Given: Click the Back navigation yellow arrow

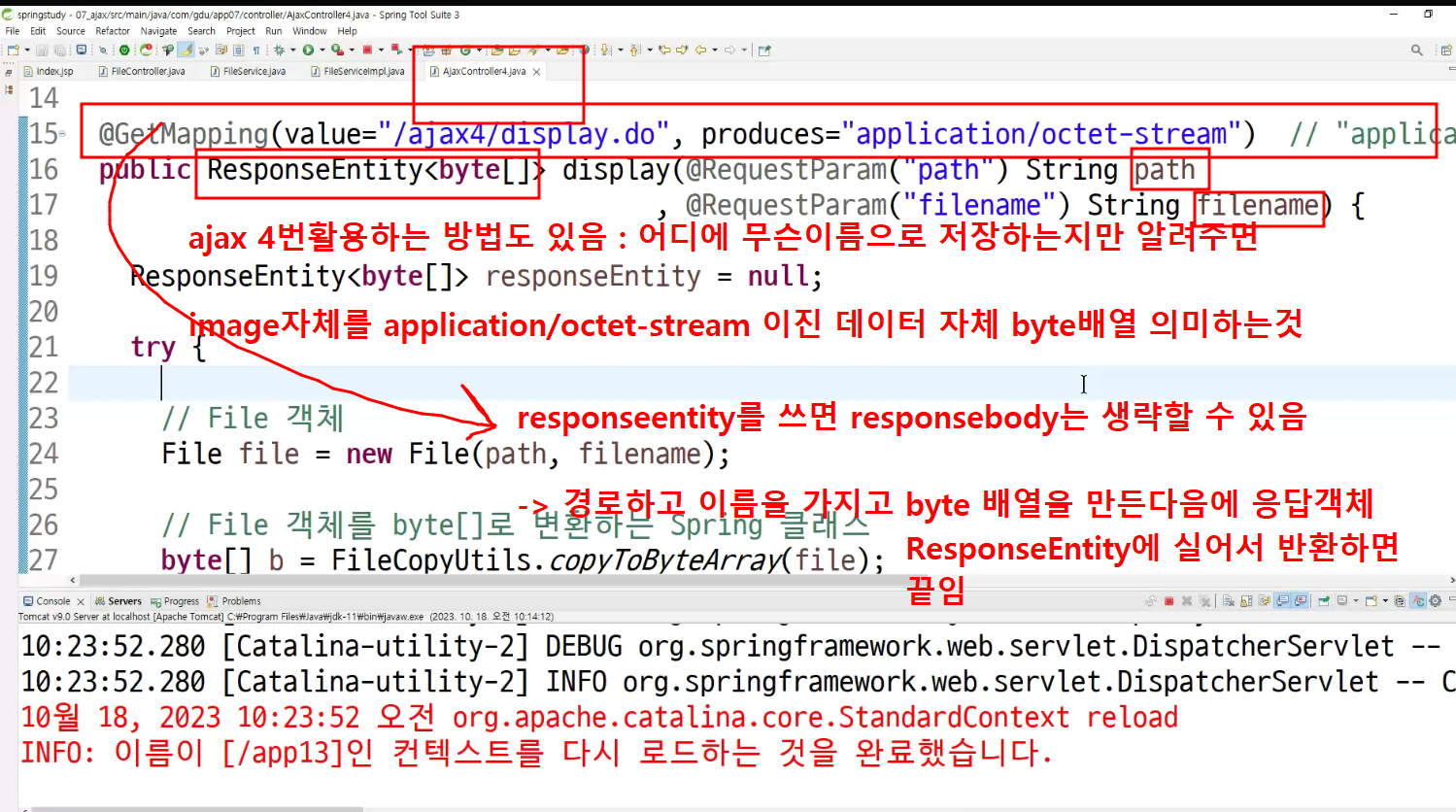Looking at the screenshot, I should pos(700,50).
